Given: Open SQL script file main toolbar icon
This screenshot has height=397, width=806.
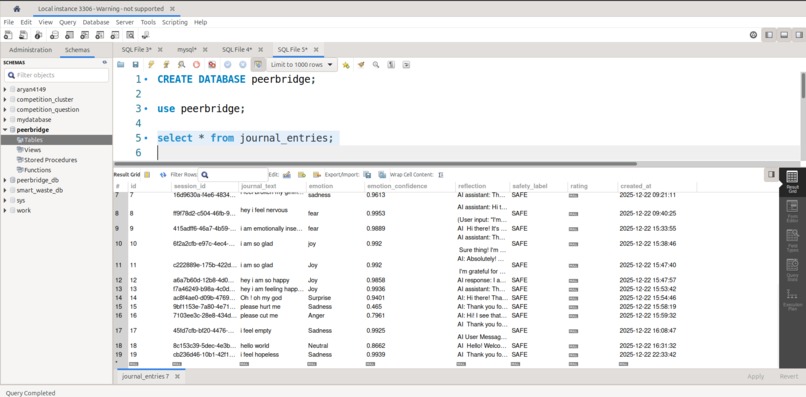Looking at the screenshot, I should tap(23, 35).
